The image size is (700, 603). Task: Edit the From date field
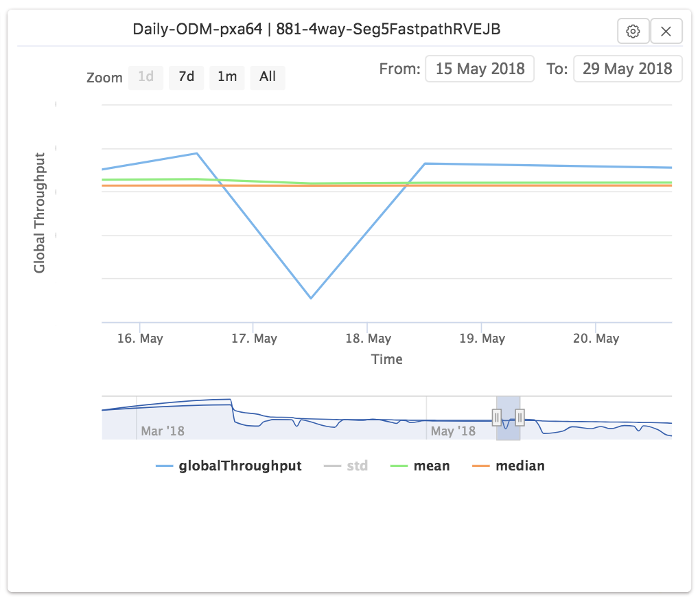480,69
